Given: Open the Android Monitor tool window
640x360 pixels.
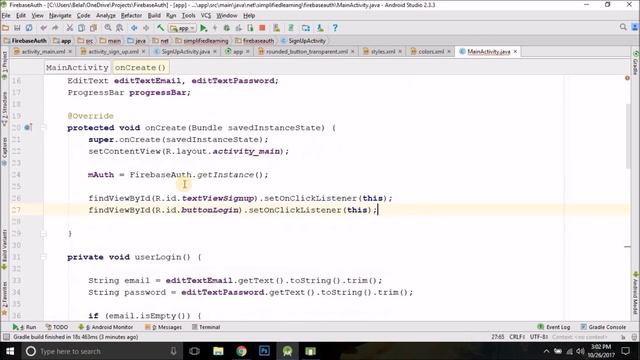Looking at the screenshot, I should point(106,327).
